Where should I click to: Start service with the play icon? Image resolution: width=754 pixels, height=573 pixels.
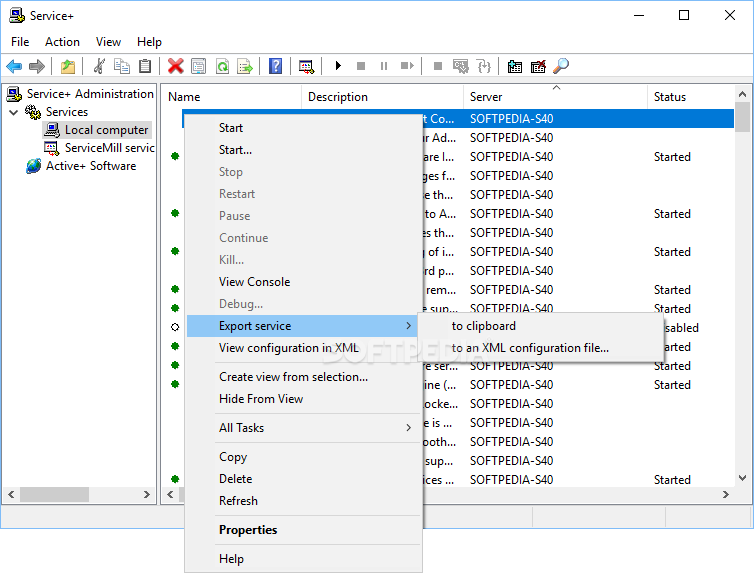[x=338, y=65]
